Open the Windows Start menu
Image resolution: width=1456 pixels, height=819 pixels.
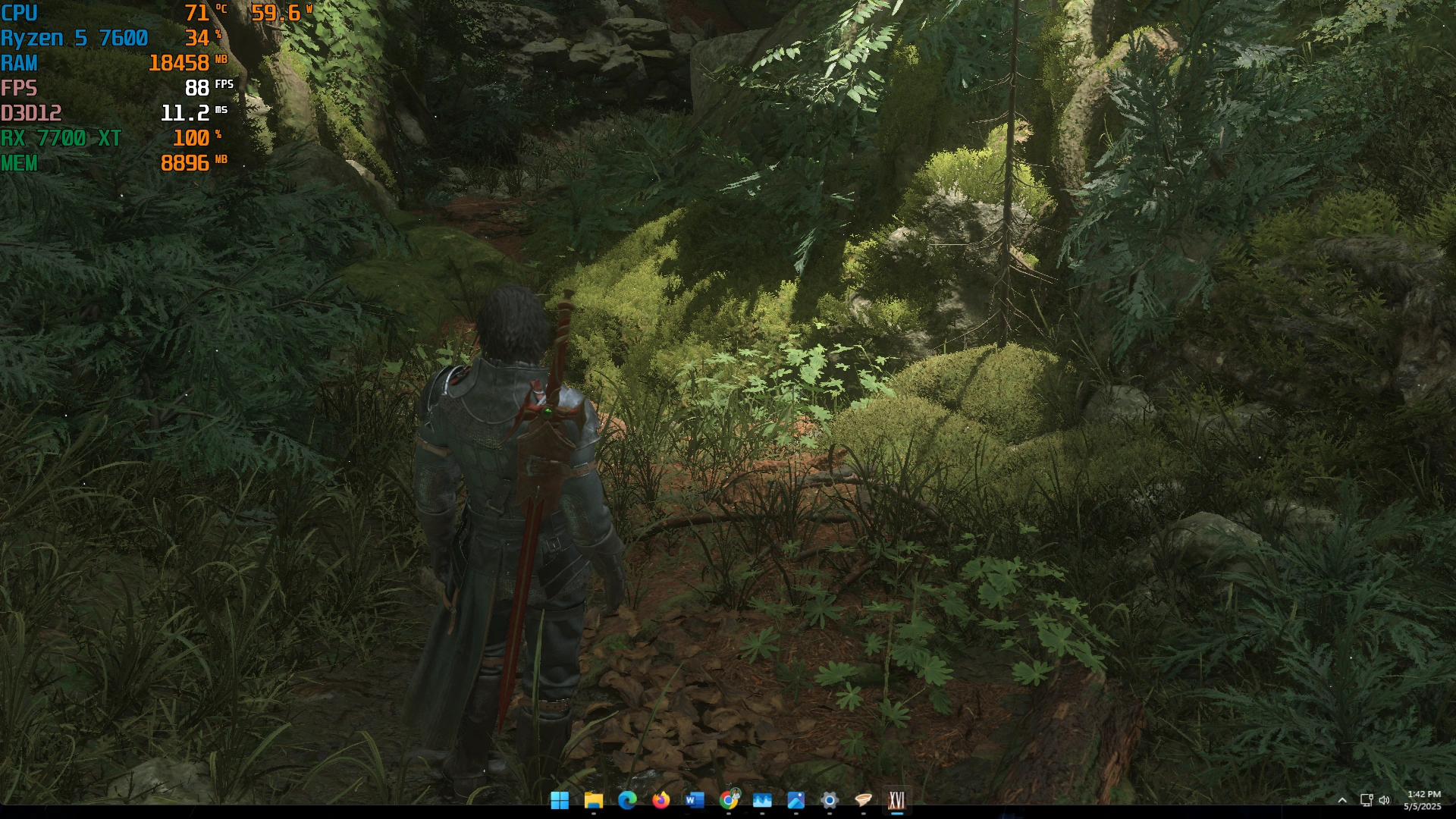pos(560,800)
